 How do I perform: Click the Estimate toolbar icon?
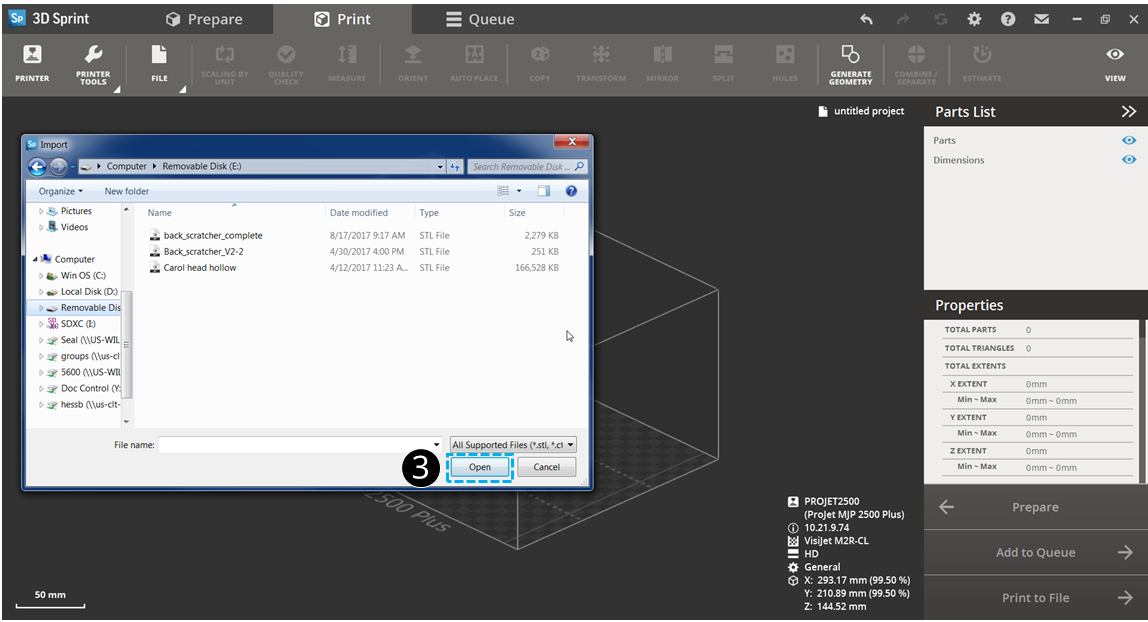pos(981,64)
